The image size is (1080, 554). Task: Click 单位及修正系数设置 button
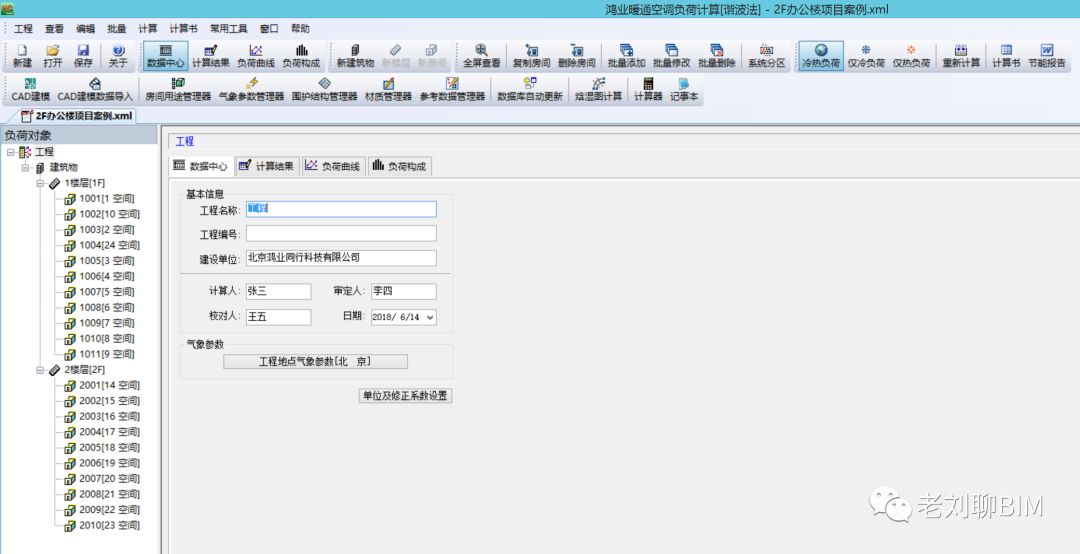click(406, 396)
